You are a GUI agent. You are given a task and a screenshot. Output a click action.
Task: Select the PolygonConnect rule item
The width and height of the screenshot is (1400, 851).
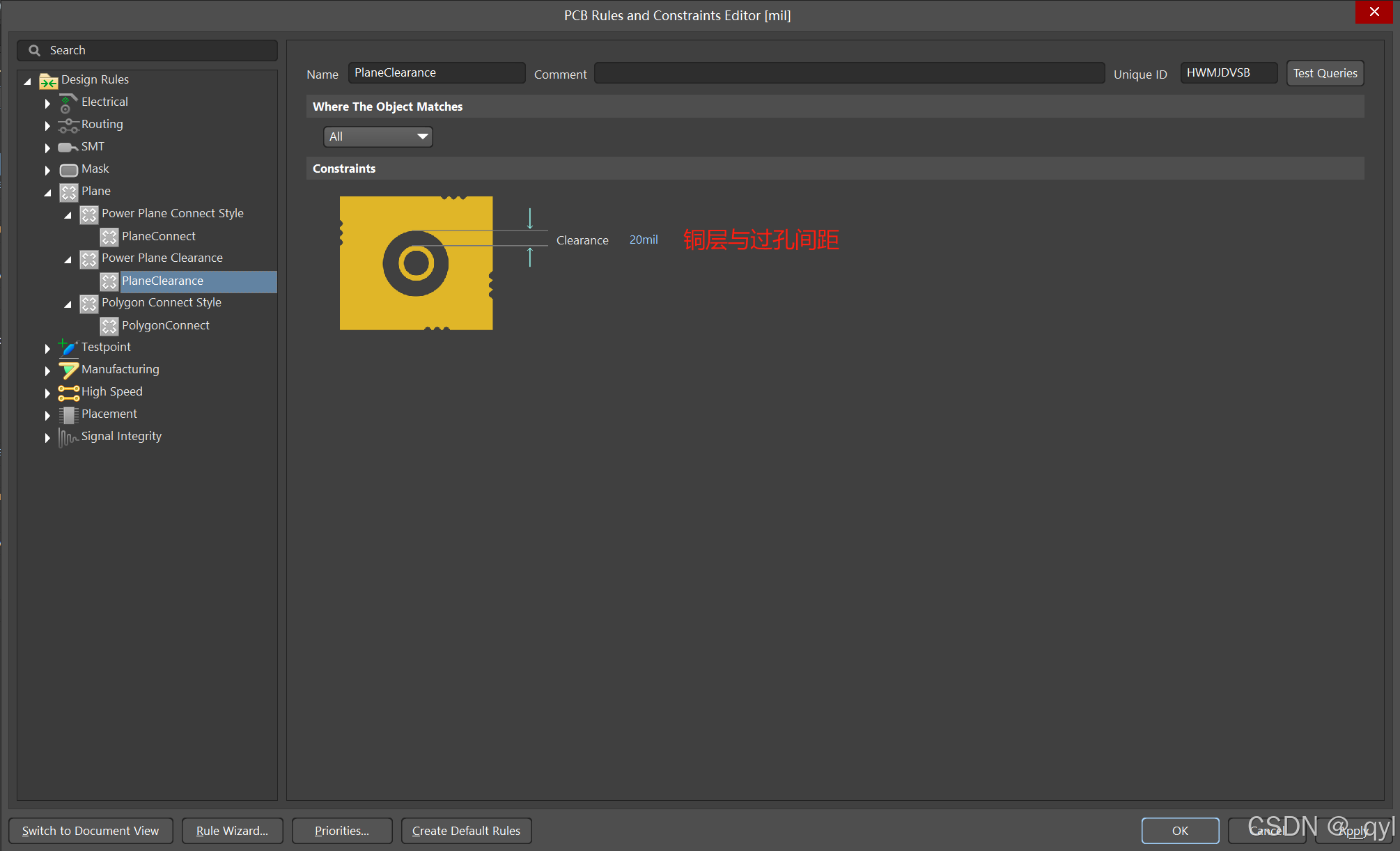tap(165, 325)
